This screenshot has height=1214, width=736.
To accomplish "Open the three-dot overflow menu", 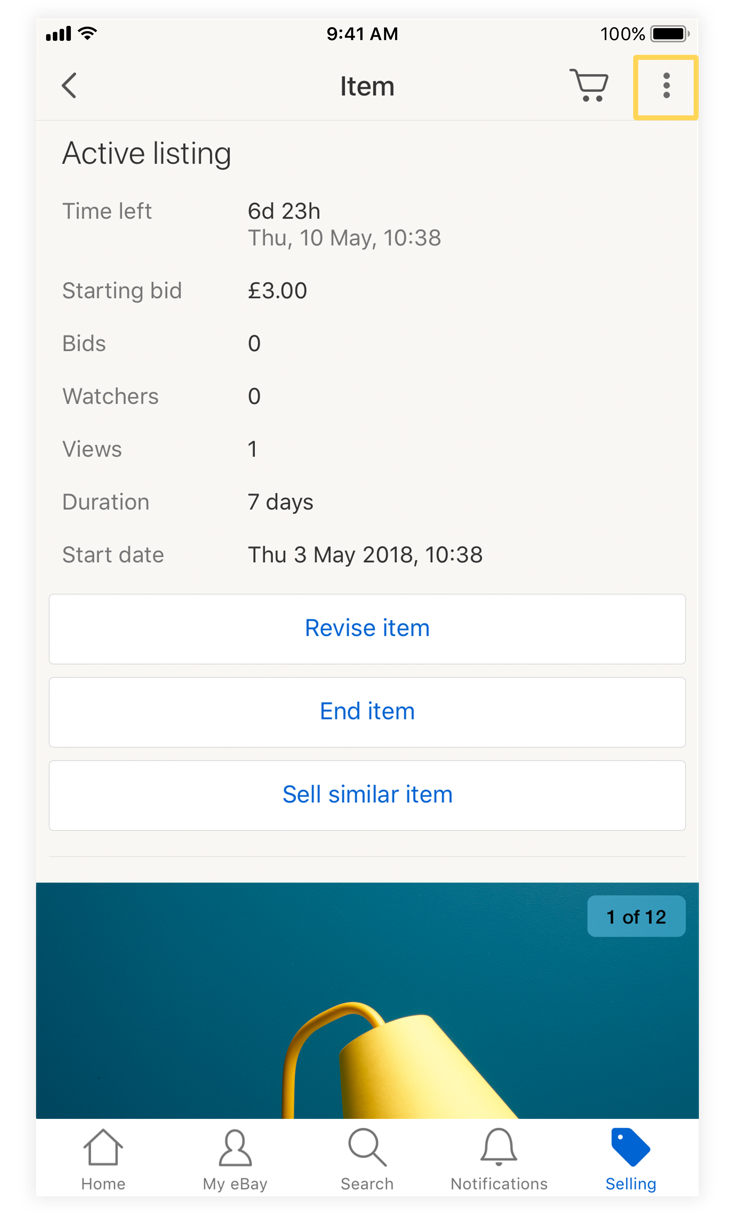I will coord(666,87).
